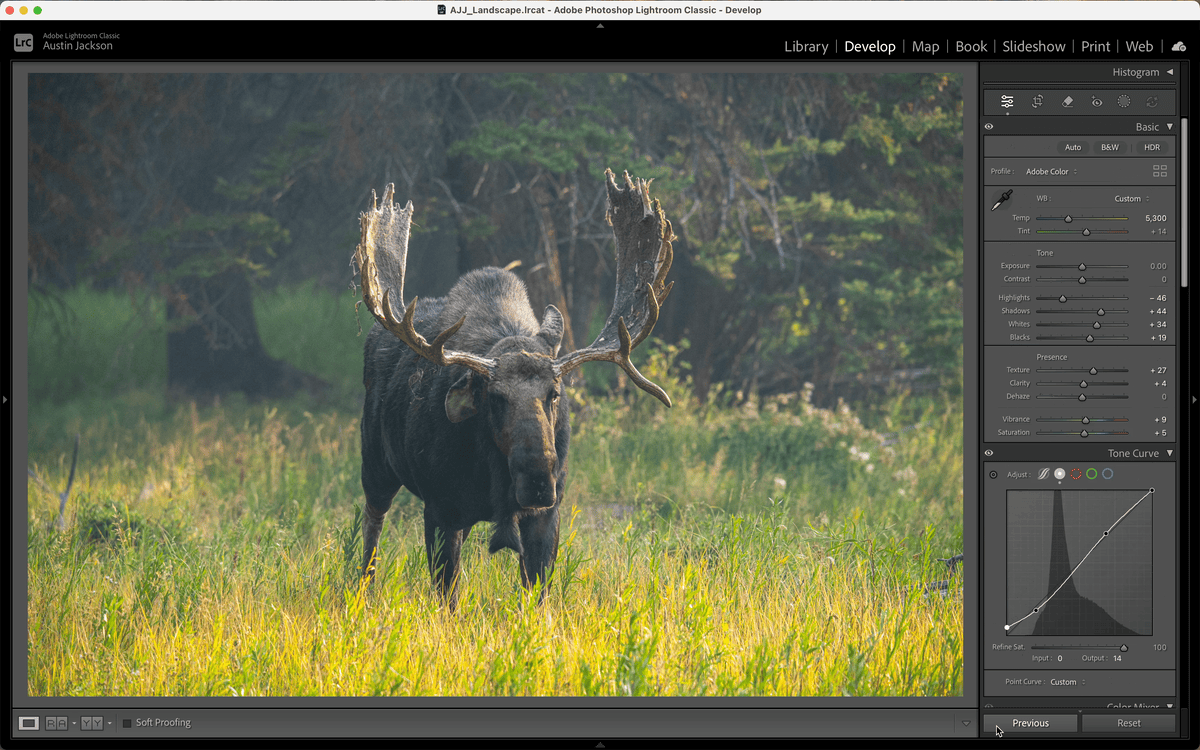
Task: Toggle the Tone Curve panel visibility eye
Action: [989, 453]
